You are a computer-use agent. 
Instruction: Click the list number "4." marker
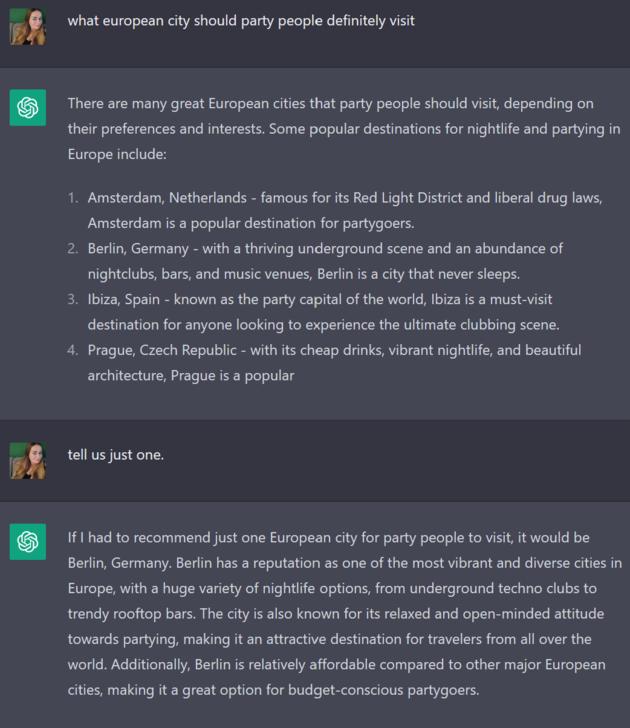click(73, 350)
